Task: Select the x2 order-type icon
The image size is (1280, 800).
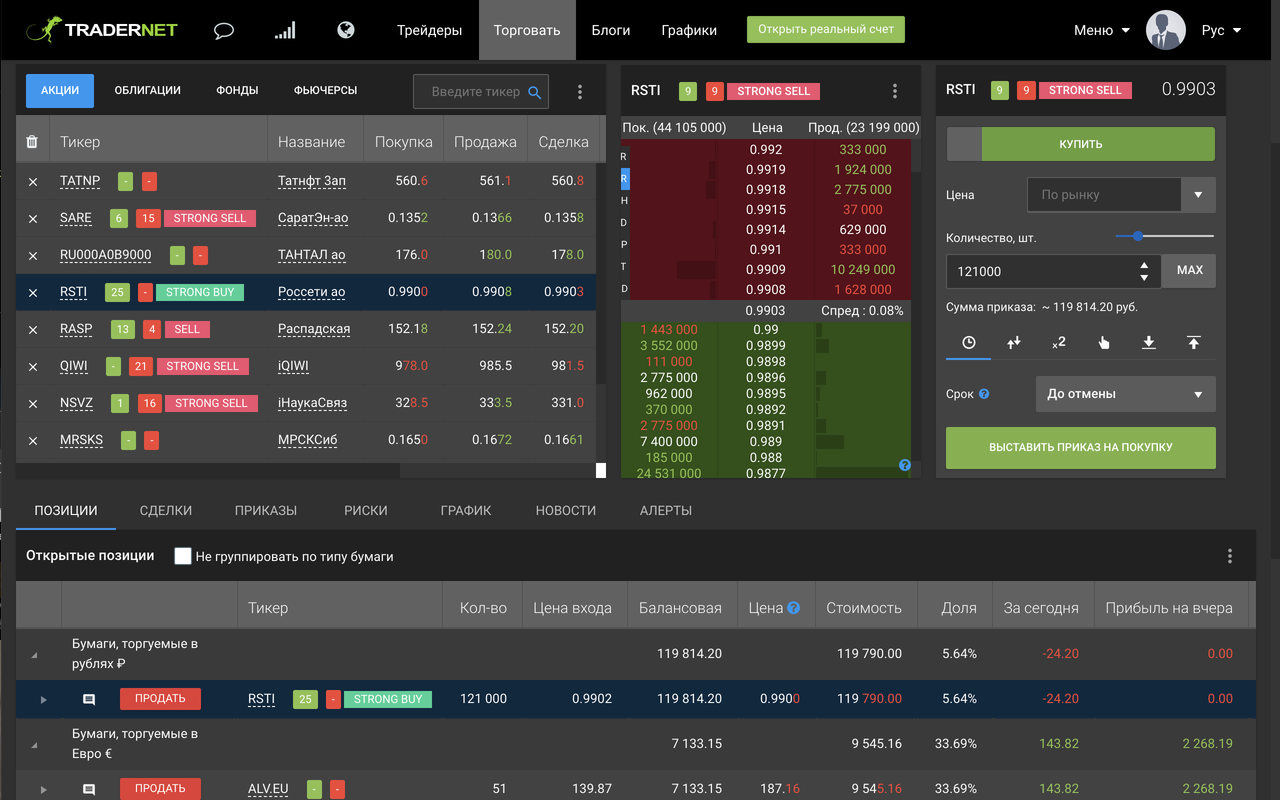Action: tap(1059, 342)
